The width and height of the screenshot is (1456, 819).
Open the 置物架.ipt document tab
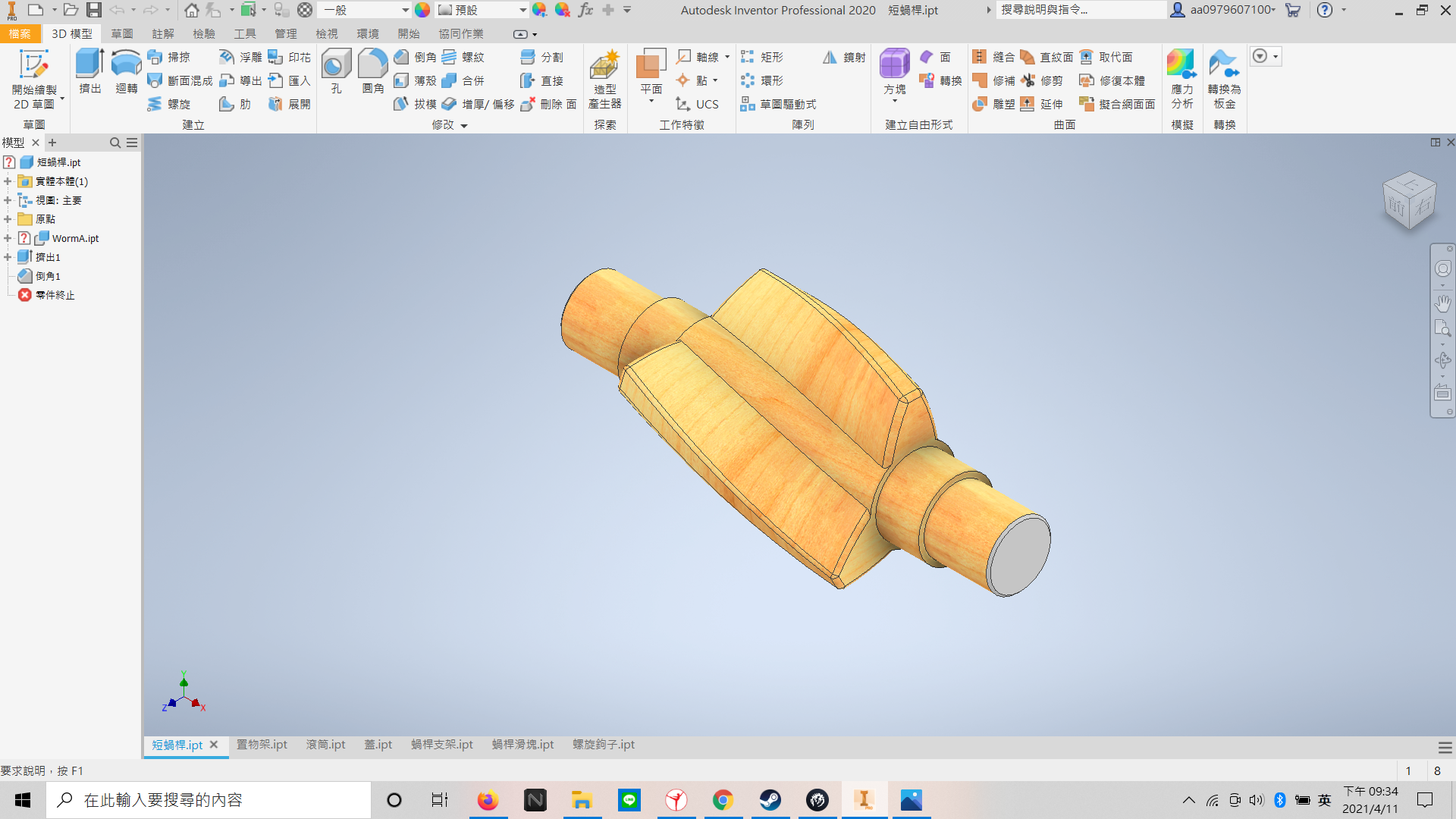tap(262, 745)
